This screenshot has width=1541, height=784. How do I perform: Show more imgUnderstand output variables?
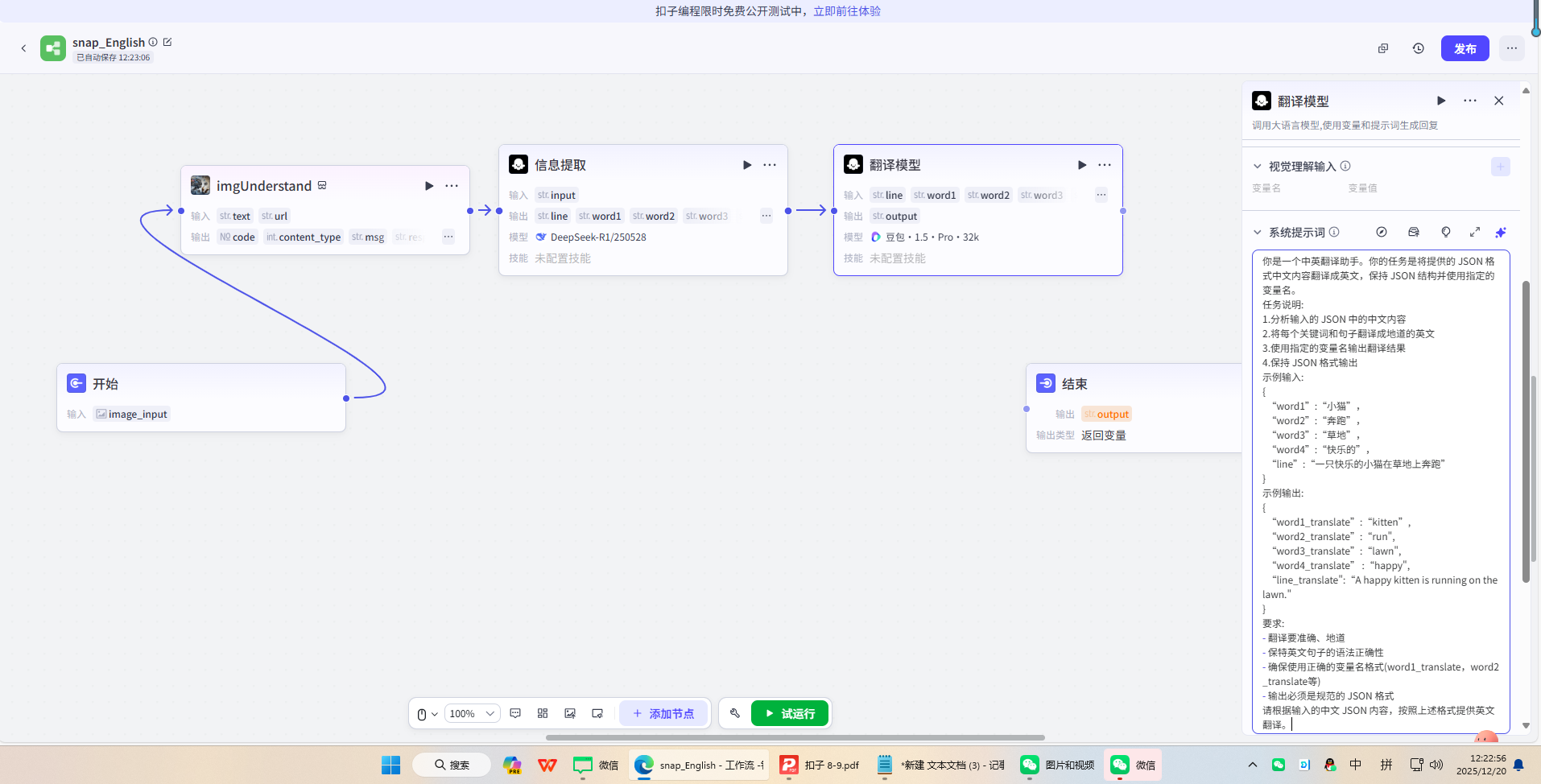pos(448,237)
